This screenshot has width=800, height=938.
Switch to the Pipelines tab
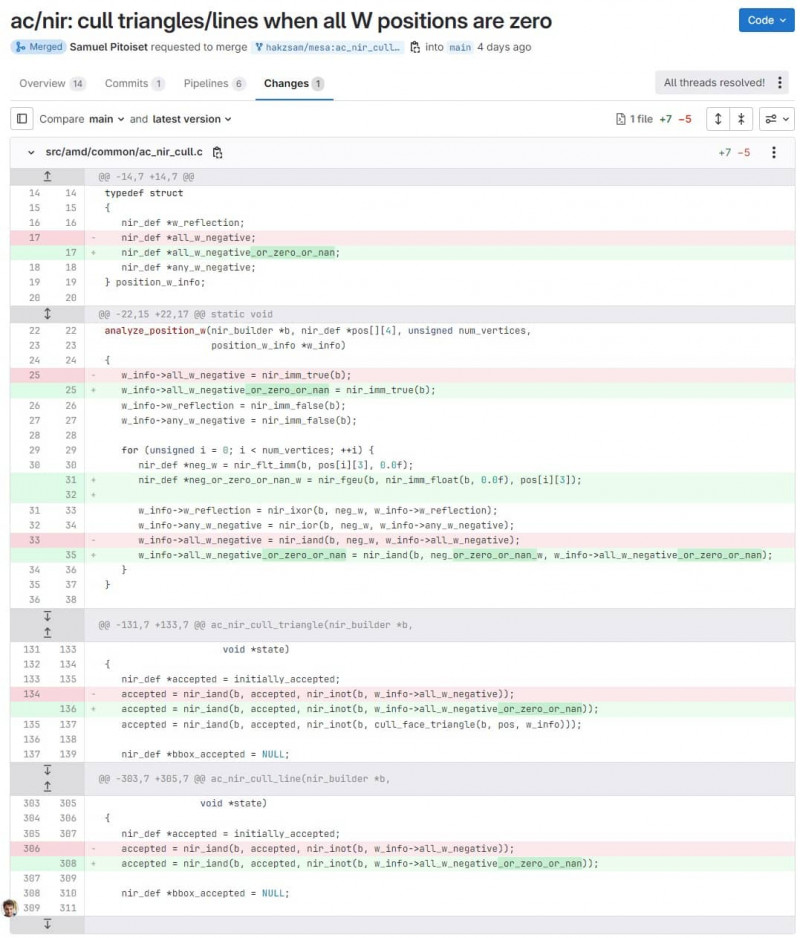(x=215, y=83)
